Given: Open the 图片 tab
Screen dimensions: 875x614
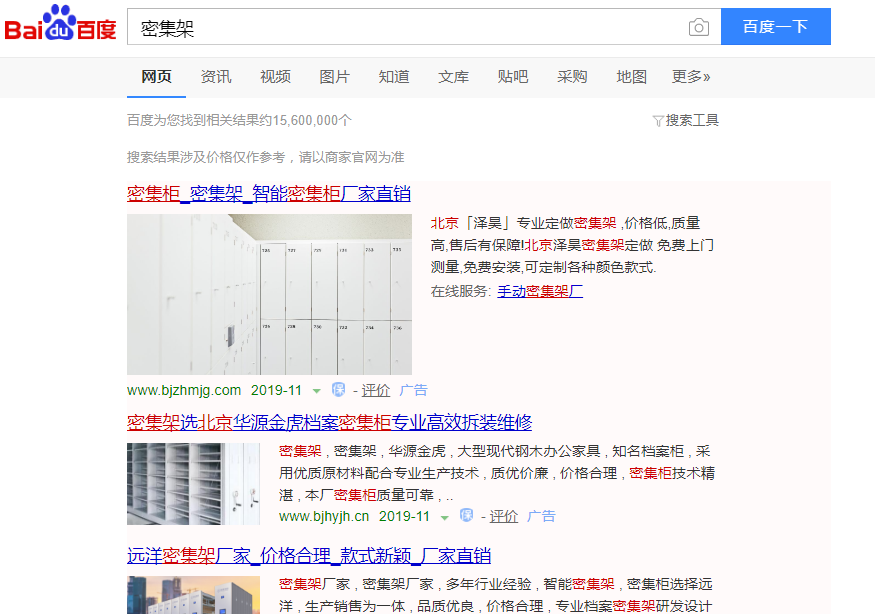Looking at the screenshot, I should tap(334, 77).
